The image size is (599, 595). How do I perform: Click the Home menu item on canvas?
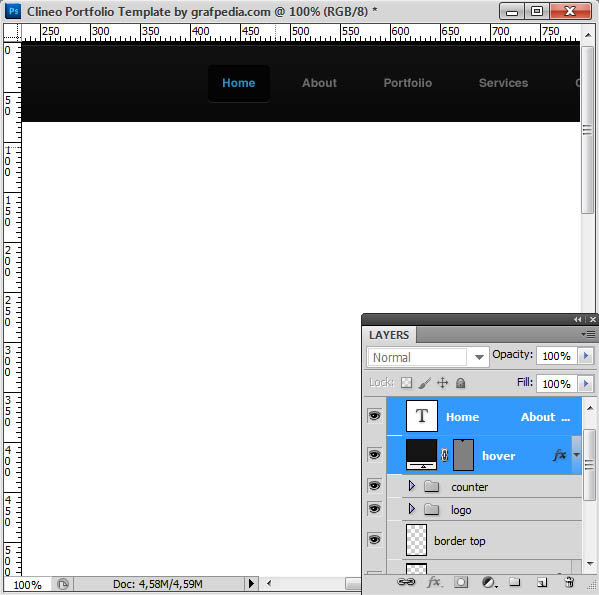(x=239, y=83)
